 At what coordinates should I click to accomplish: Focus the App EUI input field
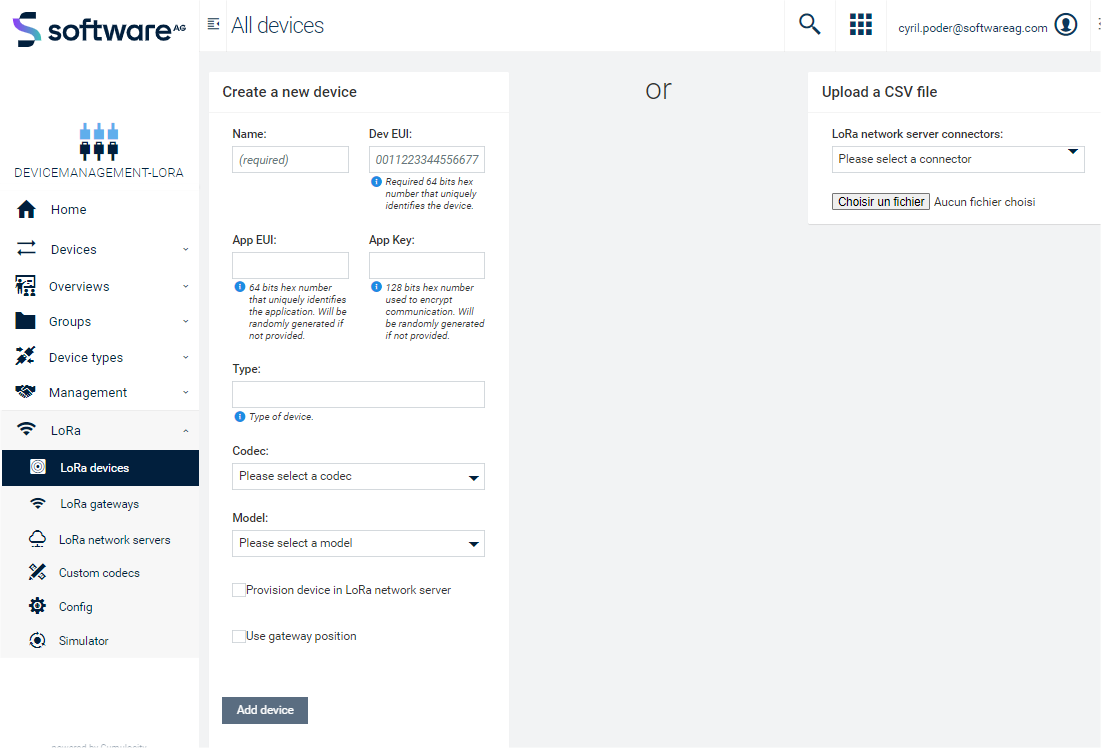pos(290,265)
